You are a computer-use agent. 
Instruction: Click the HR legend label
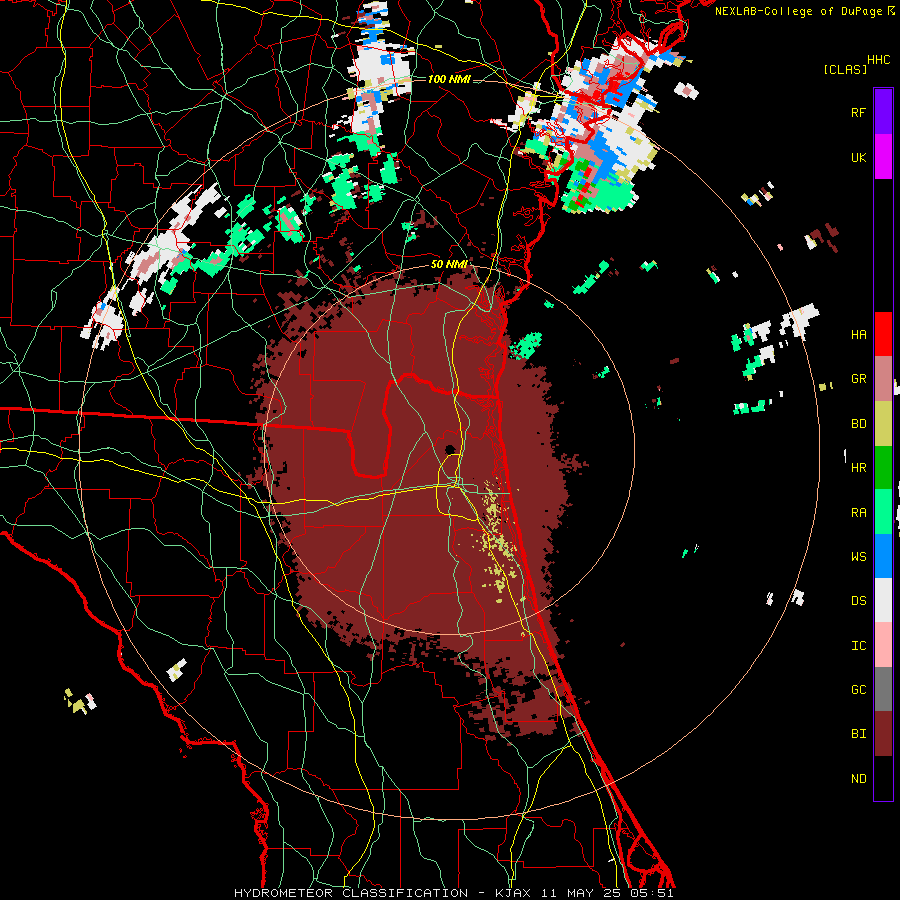(x=858, y=468)
